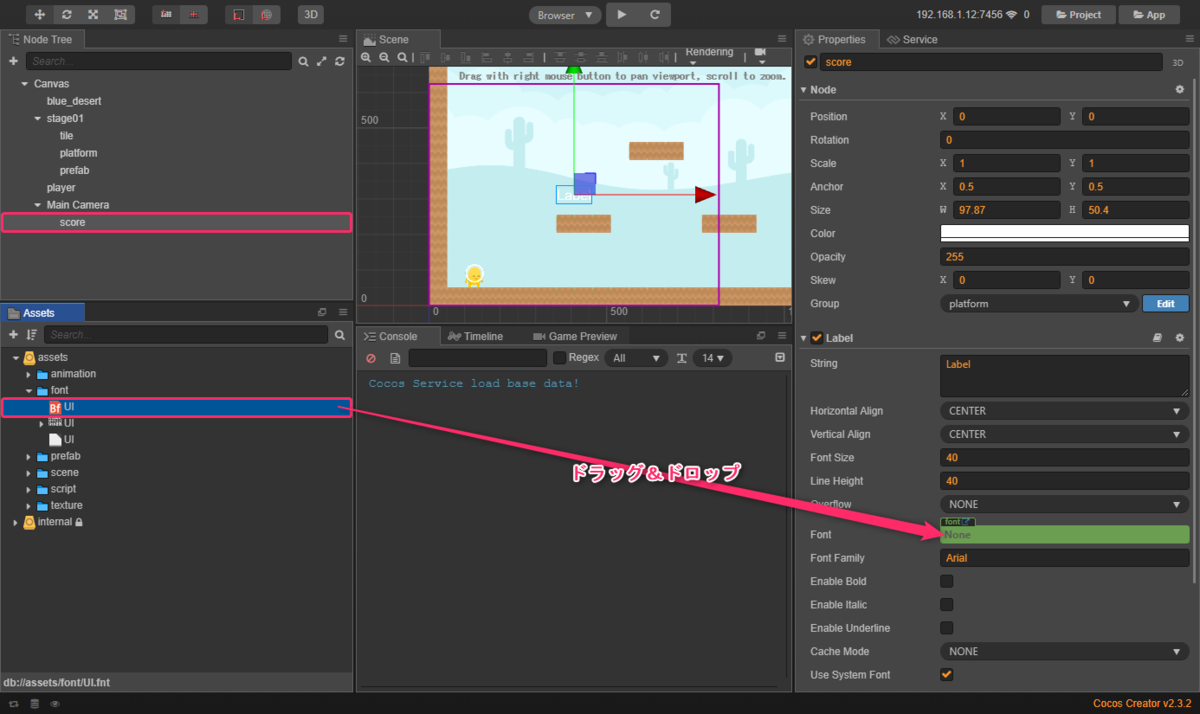Uncheck the Use System Font checkbox
The width and height of the screenshot is (1200, 714).
click(947, 675)
